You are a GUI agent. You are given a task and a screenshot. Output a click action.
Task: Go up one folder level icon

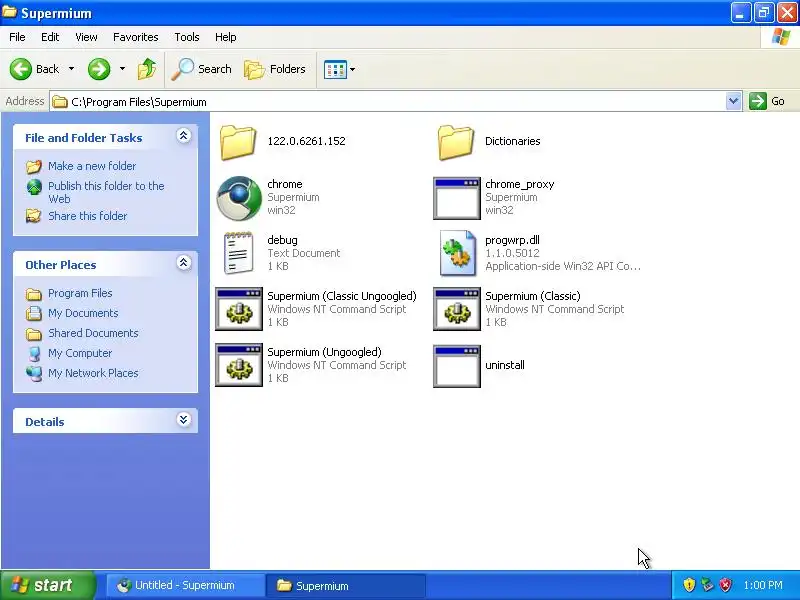pyautogui.click(x=147, y=69)
